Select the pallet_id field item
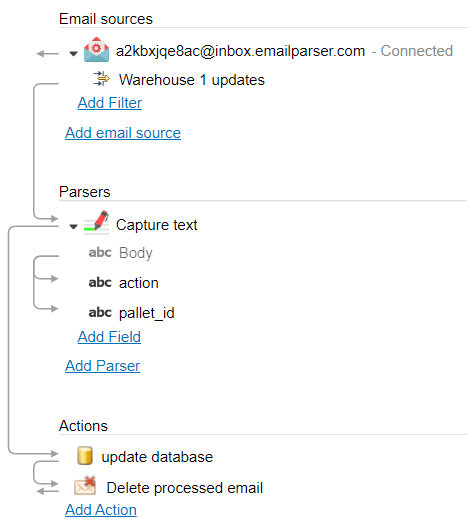The width and height of the screenshot is (476, 527). pyautogui.click(x=147, y=313)
